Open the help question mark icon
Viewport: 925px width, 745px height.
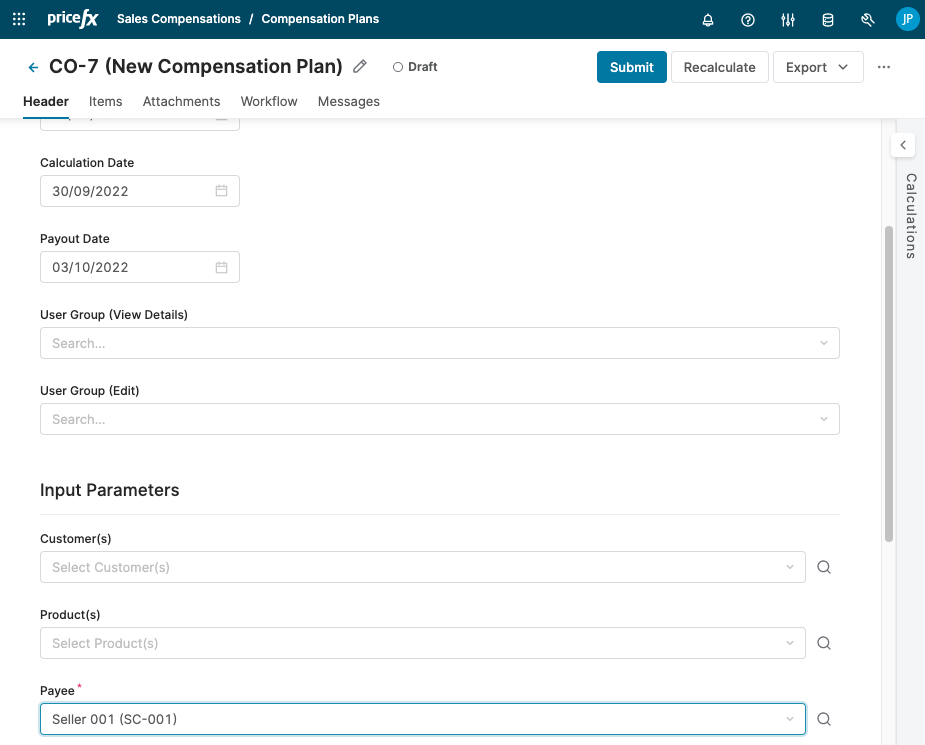748,19
